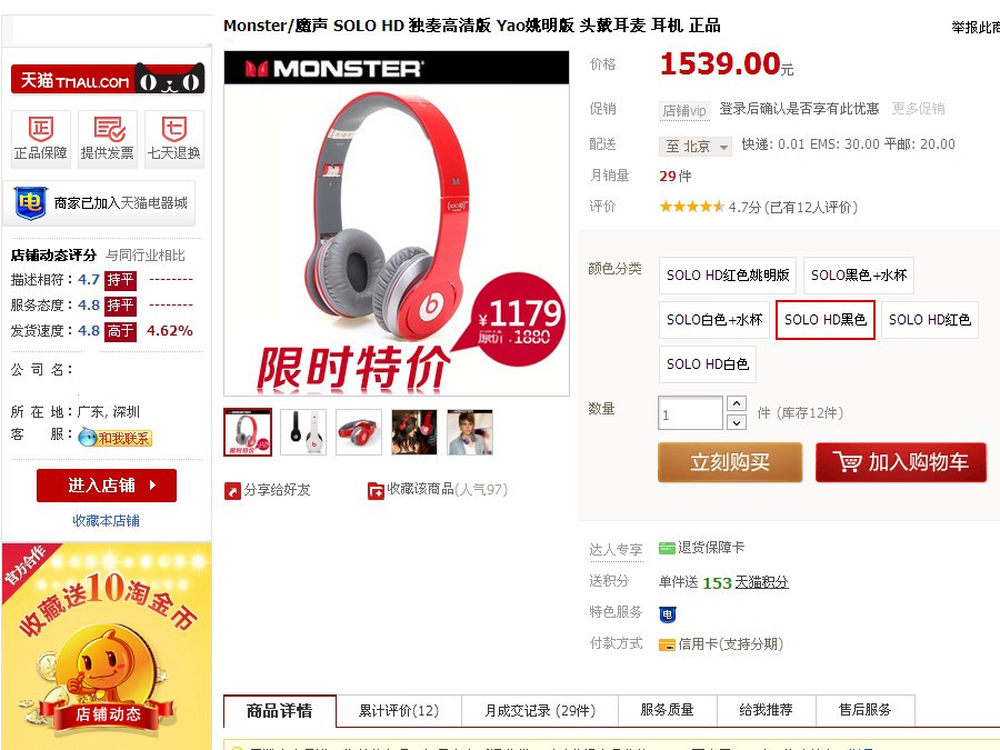Click the 立刻购买 buy now button
Image resolution: width=1000 pixels, height=750 pixels.
730,462
